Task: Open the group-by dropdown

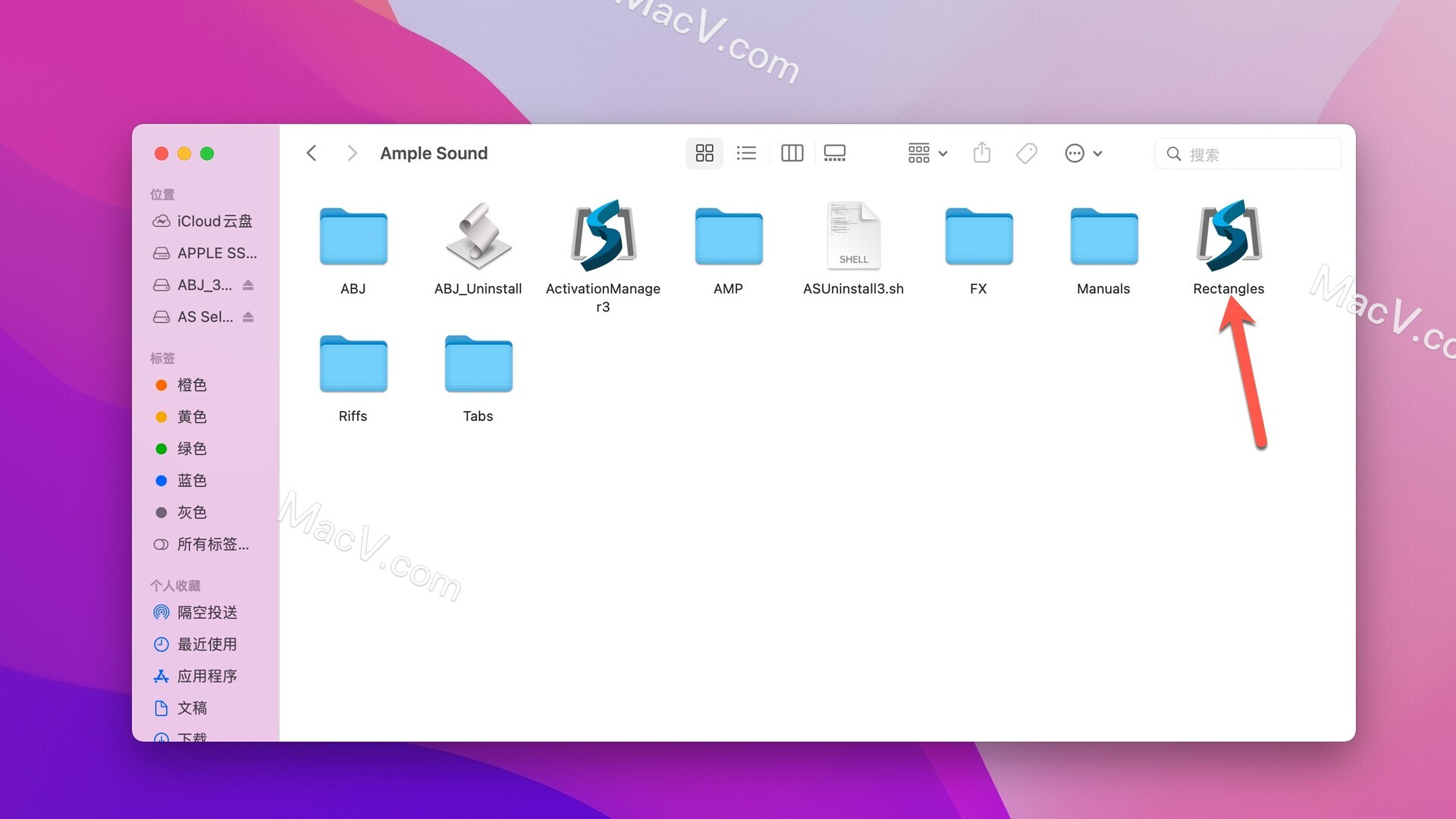Action: [x=928, y=153]
